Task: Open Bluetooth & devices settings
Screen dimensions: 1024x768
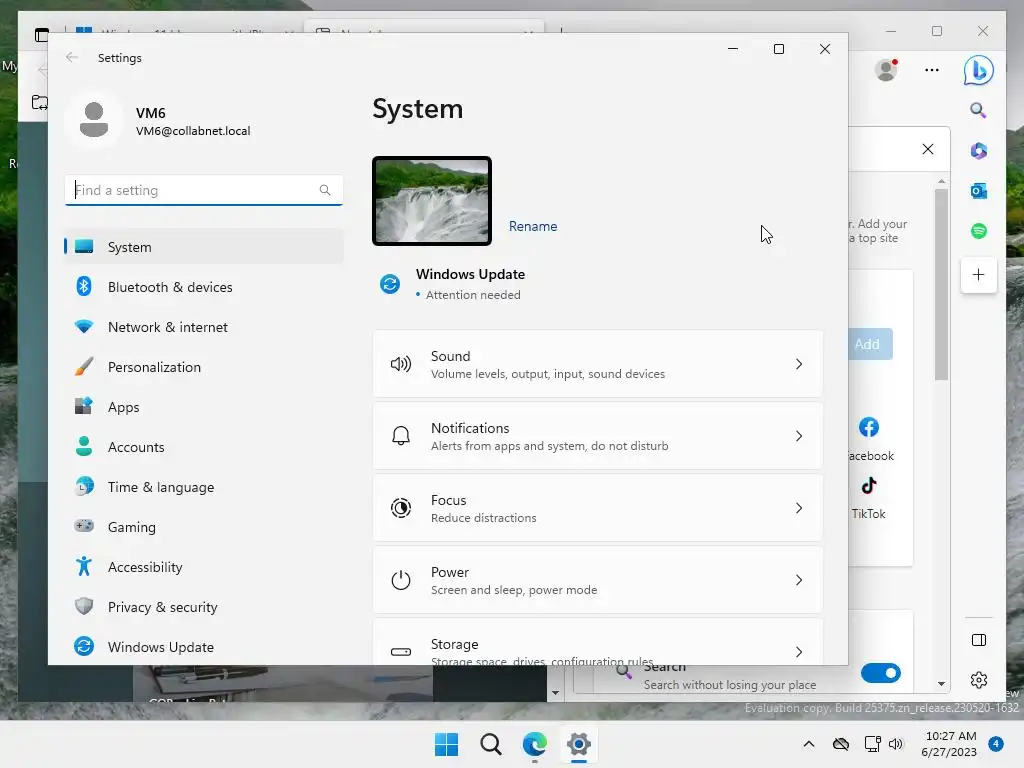Action: click(204, 287)
